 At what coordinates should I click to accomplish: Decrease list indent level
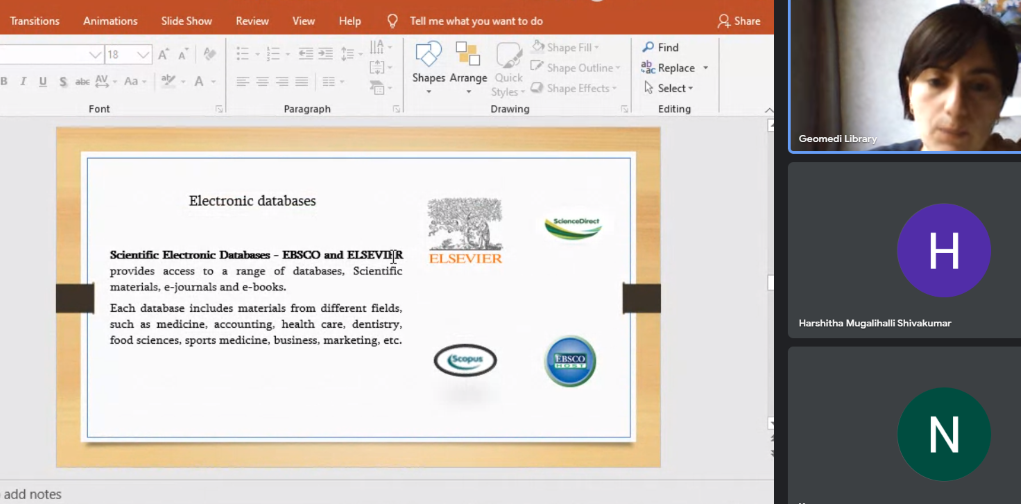click(x=306, y=54)
